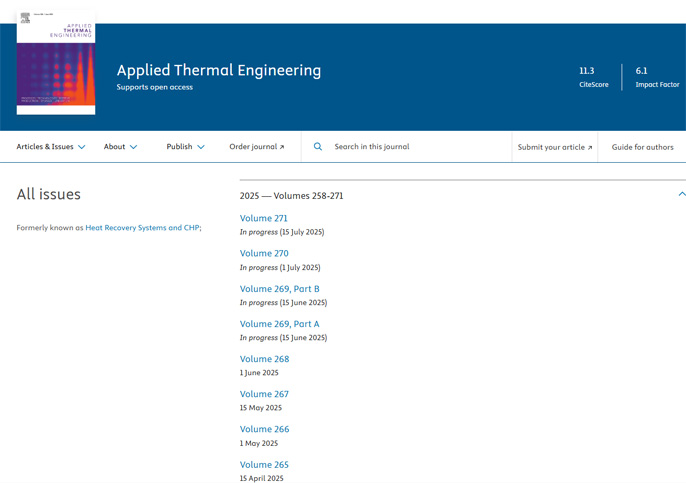Open the Applied Thermal Engineering cover thumbnail
This screenshot has height=483, width=686.
pos(56,63)
